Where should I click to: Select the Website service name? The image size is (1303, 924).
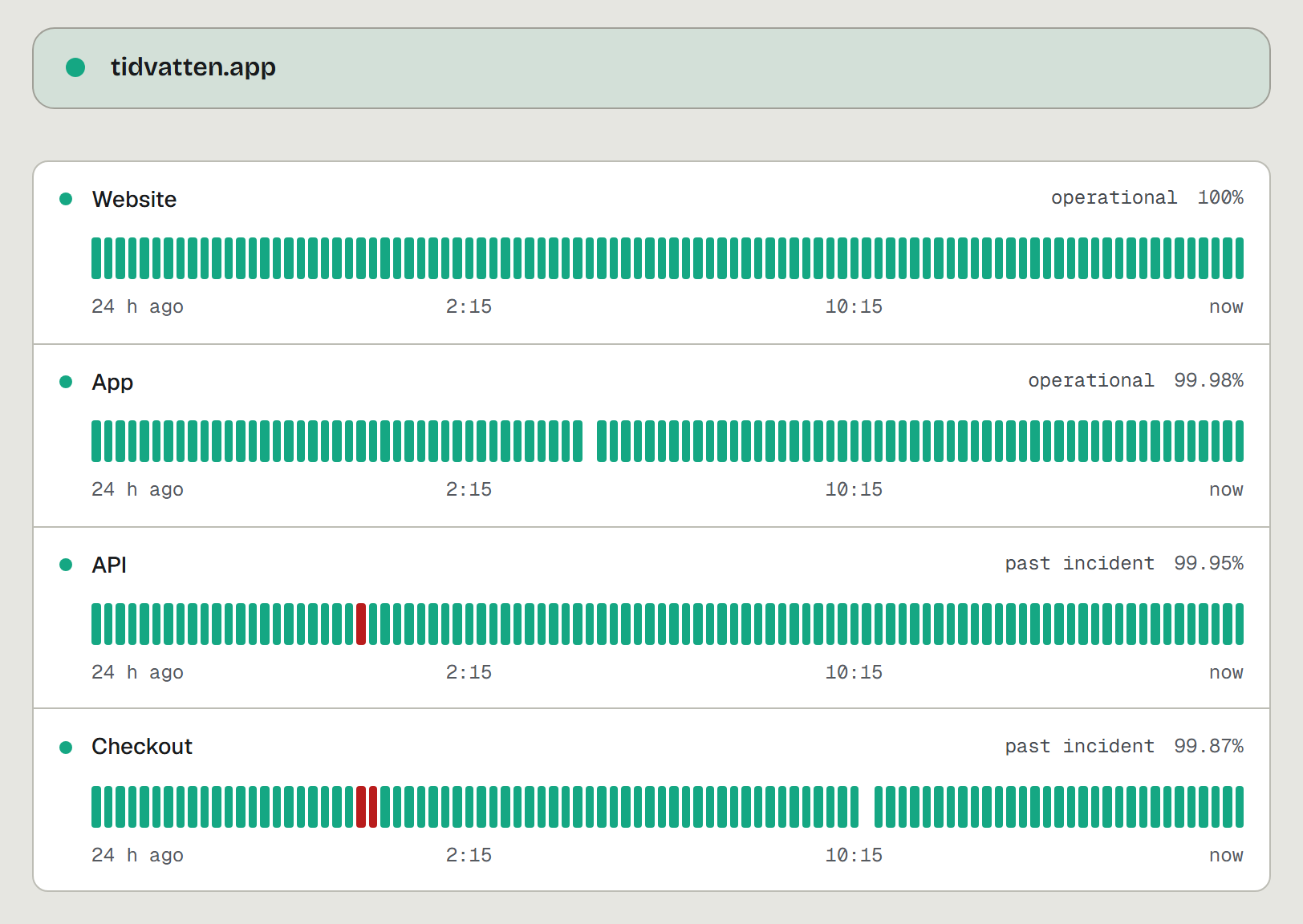(x=134, y=199)
